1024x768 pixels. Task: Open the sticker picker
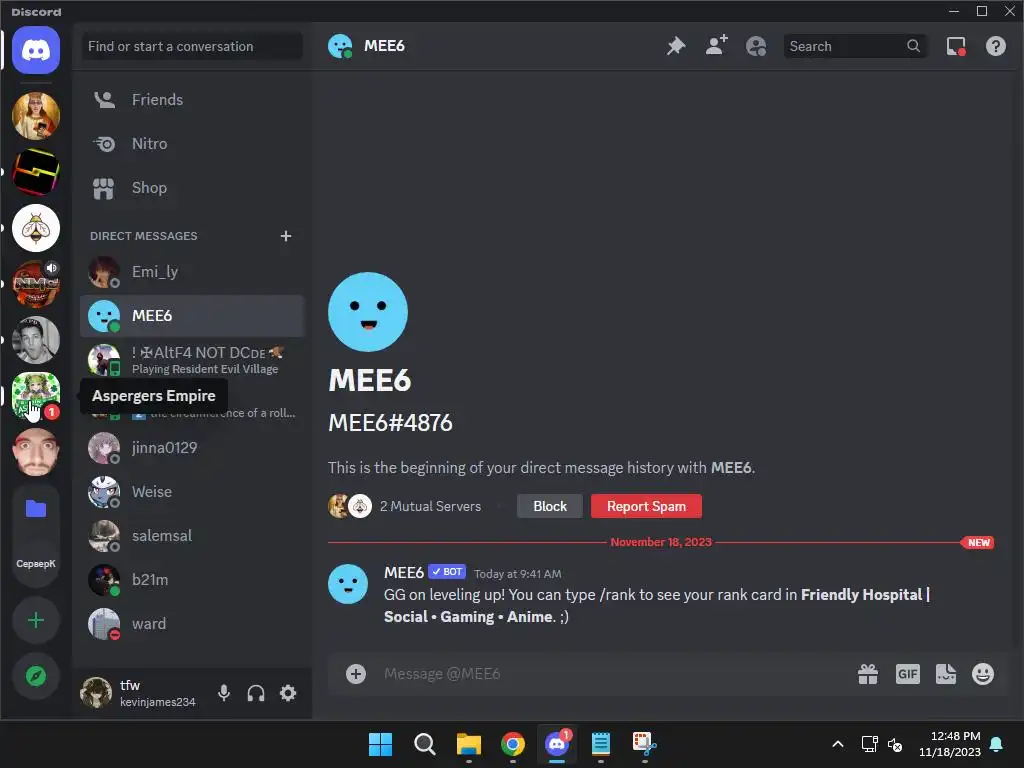[x=945, y=674]
